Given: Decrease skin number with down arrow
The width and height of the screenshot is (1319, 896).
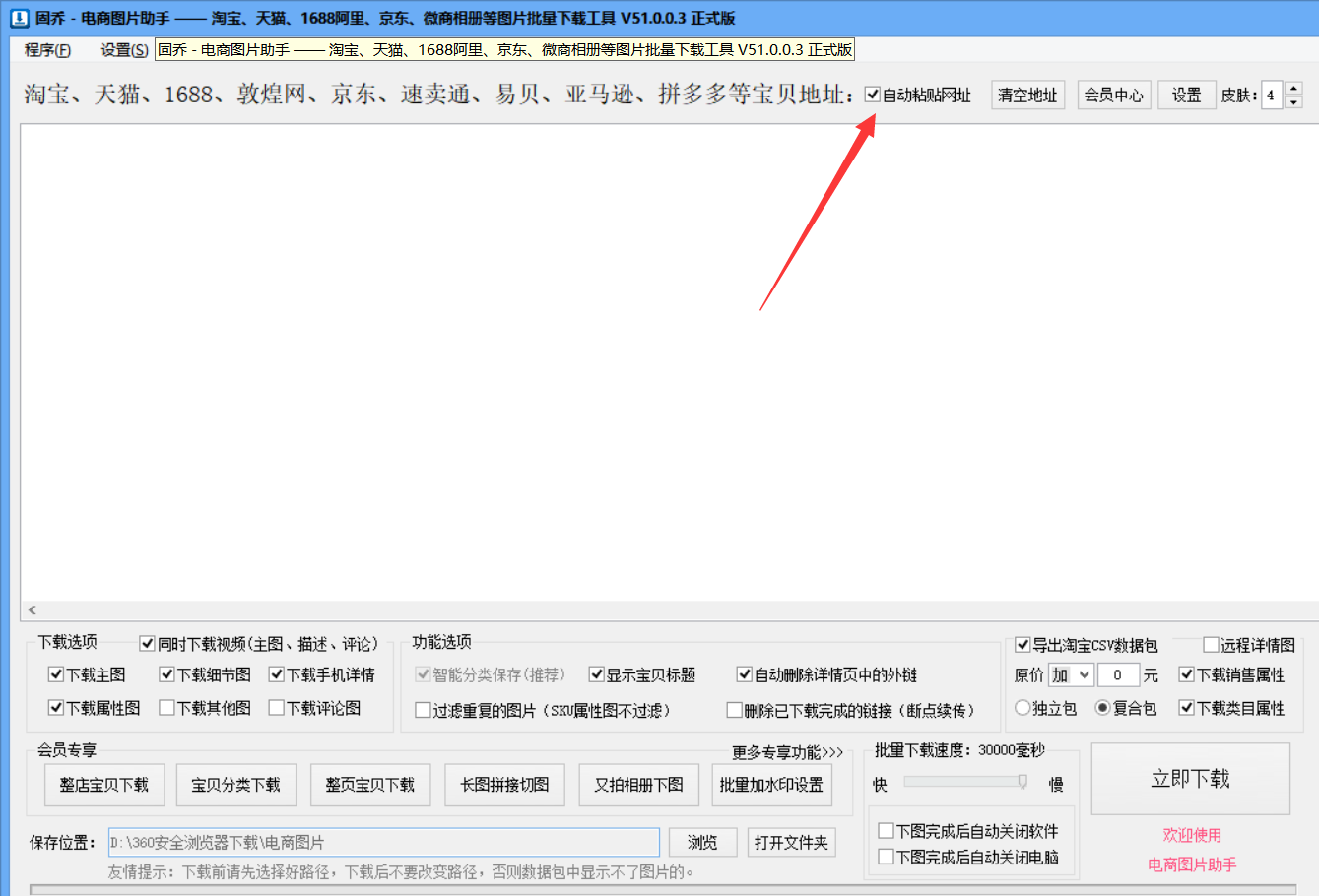Looking at the screenshot, I should [x=1293, y=102].
